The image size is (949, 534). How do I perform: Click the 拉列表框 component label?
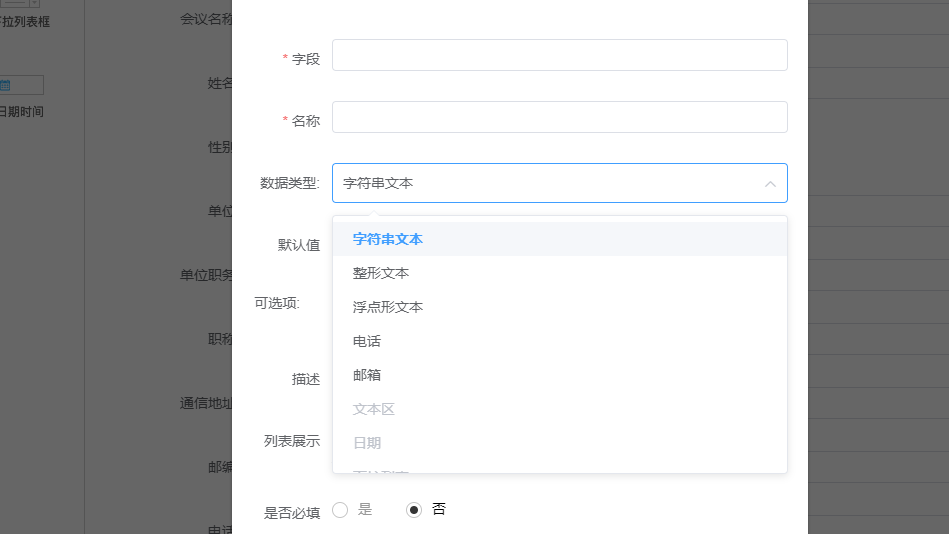coord(26,22)
